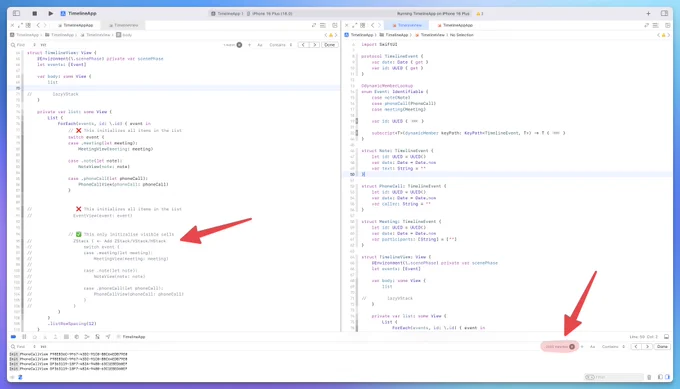Toggle code review in the left editor

314,26
